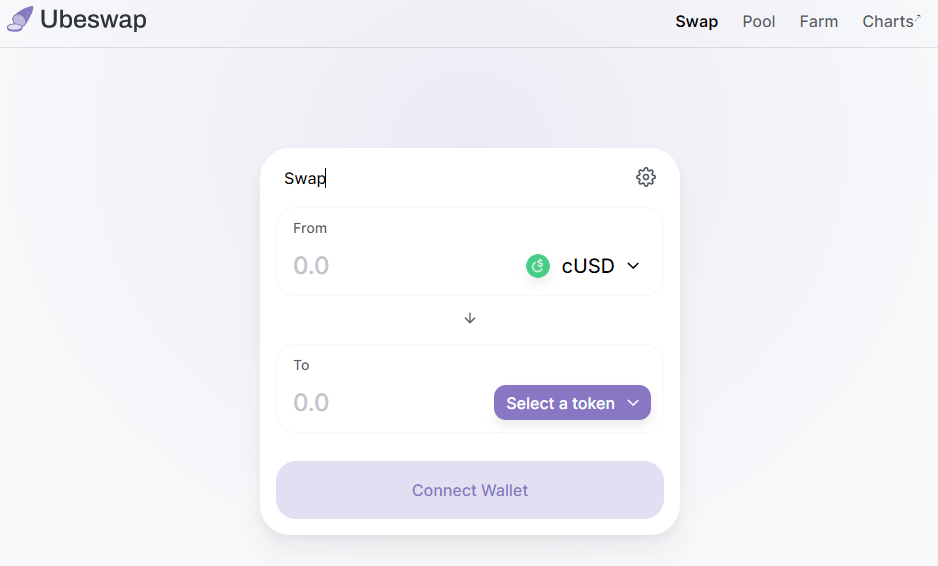This screenshot has height=566, width=938.
Task: Click the down arrow to switch tokens
Action: [x=470, y=318]
